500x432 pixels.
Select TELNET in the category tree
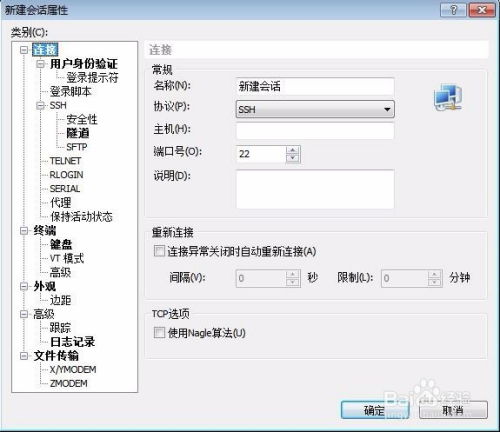pos(65,161)
